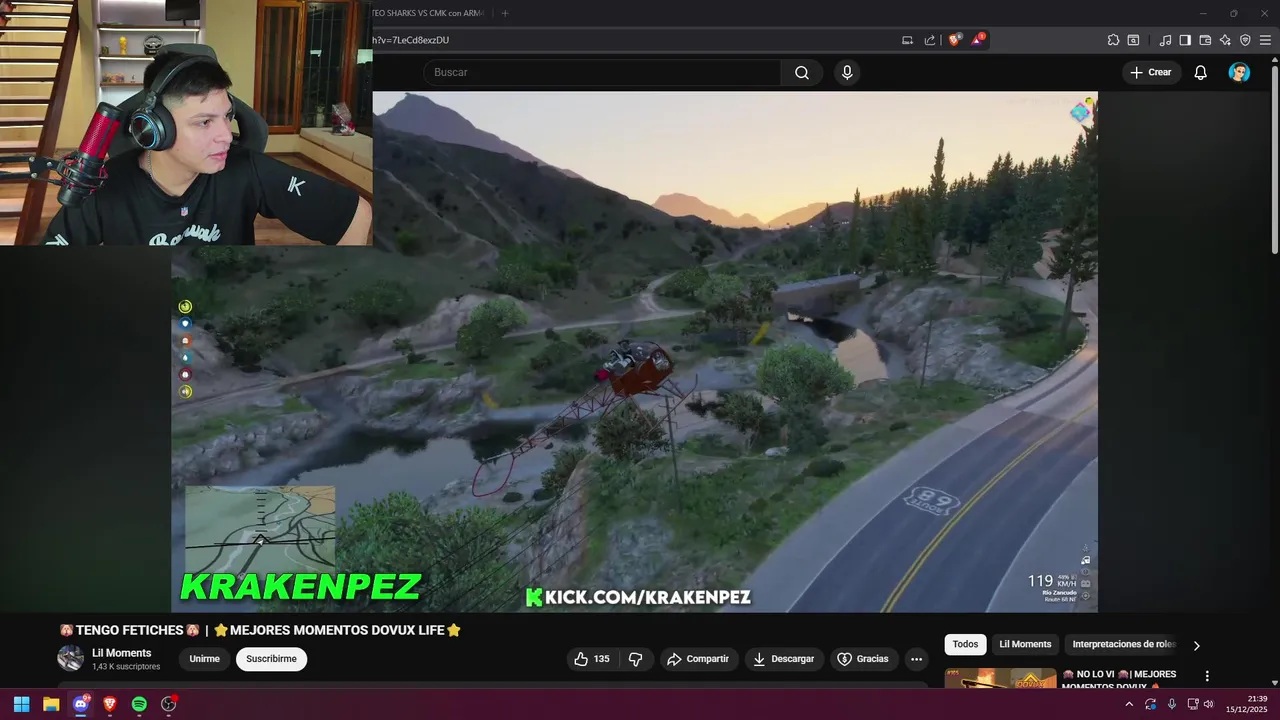Viewport: 1280px width, 720px height.
Task: Expand hidden system tray icons
Action: [1129, 704]
